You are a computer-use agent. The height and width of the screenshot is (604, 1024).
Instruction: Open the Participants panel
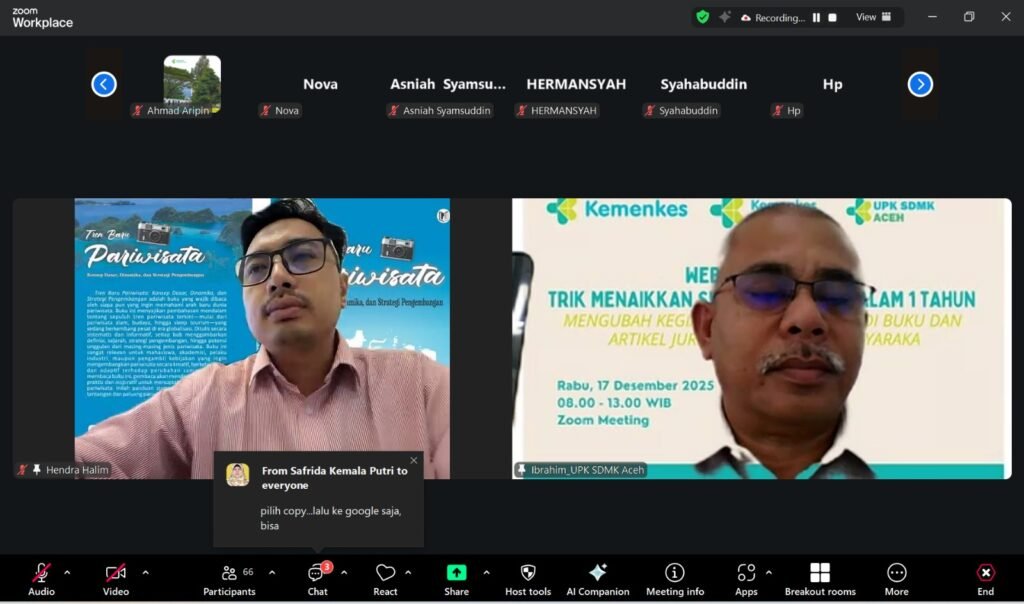click(230, 578)
